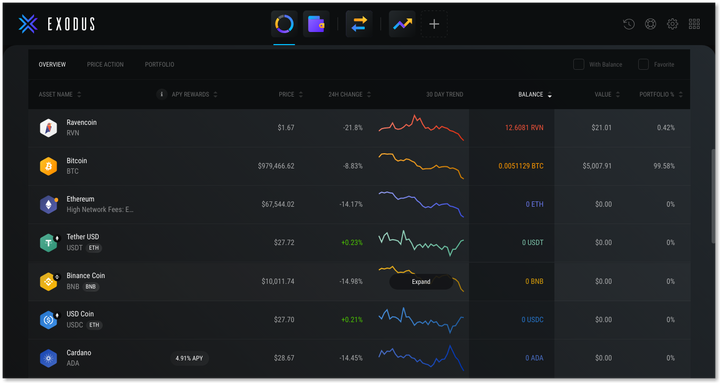Click the Ravencoin asset icon
The width and height of the screenshot is (720, 383).
point(48,128)
